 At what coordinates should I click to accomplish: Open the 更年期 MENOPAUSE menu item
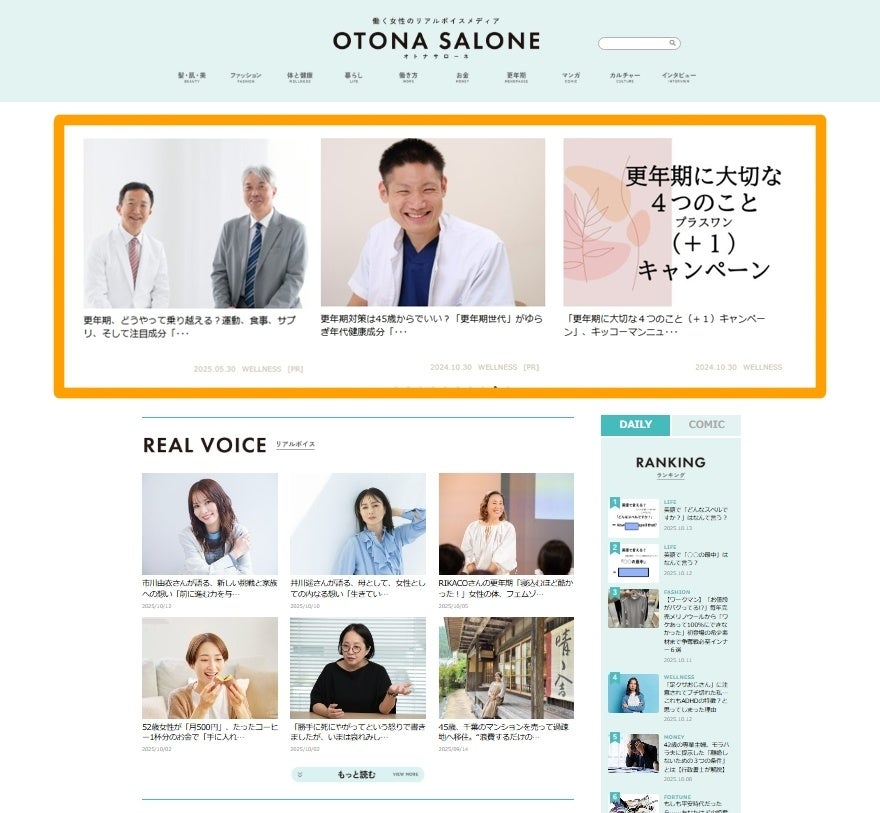[x=516, y=77]
